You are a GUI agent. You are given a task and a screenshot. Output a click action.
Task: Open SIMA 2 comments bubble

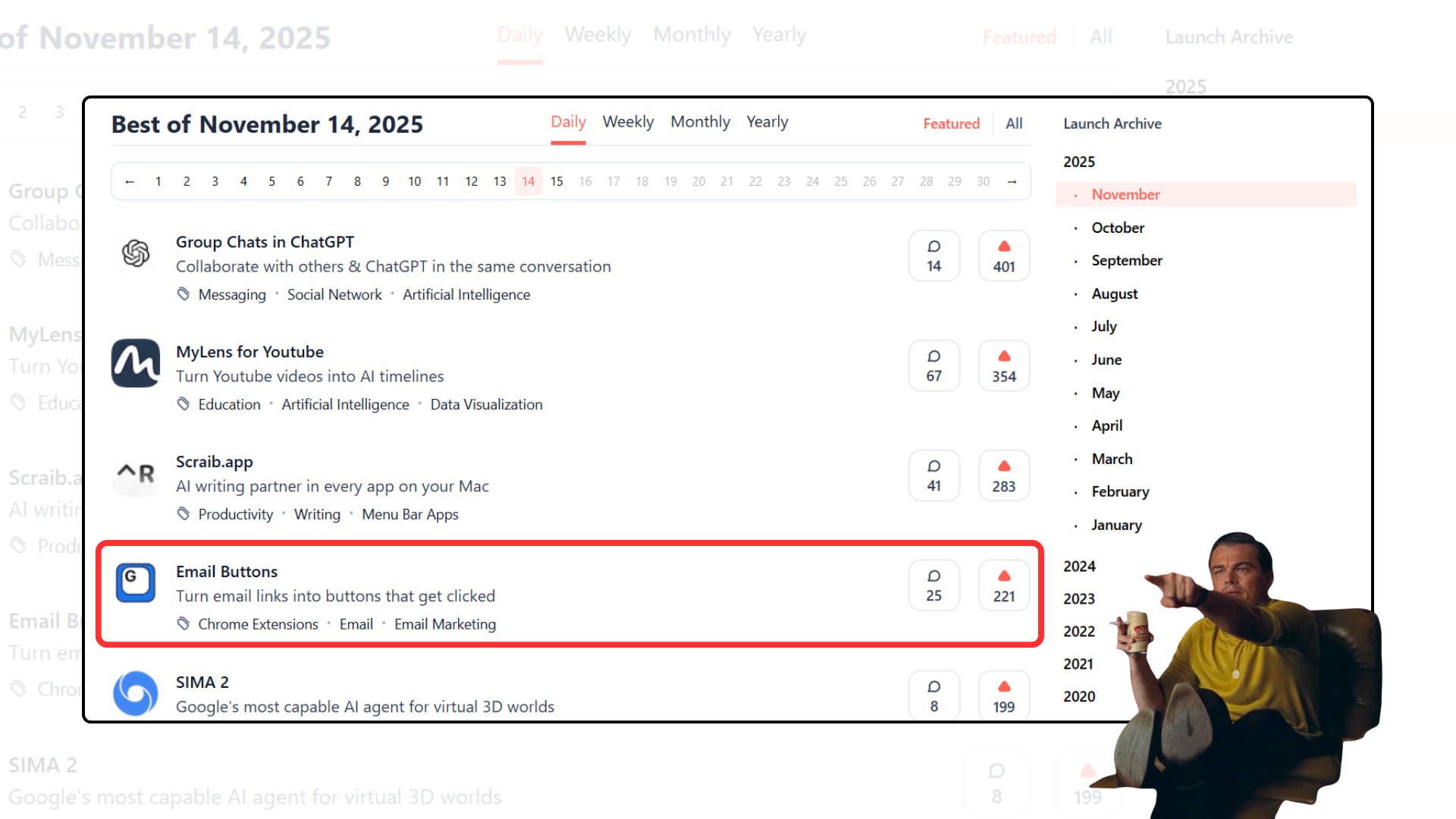click(934, 695)
